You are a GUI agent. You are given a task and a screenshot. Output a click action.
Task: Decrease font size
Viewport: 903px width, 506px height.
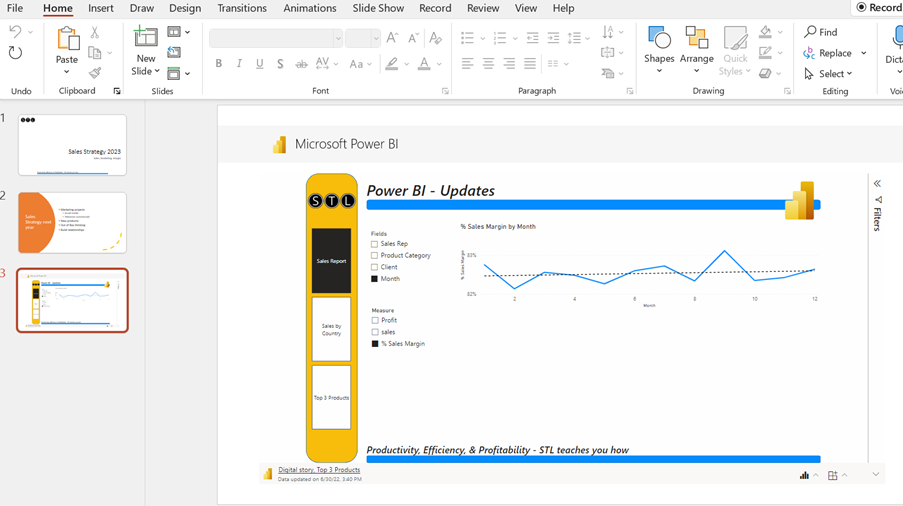click(413, 38)
